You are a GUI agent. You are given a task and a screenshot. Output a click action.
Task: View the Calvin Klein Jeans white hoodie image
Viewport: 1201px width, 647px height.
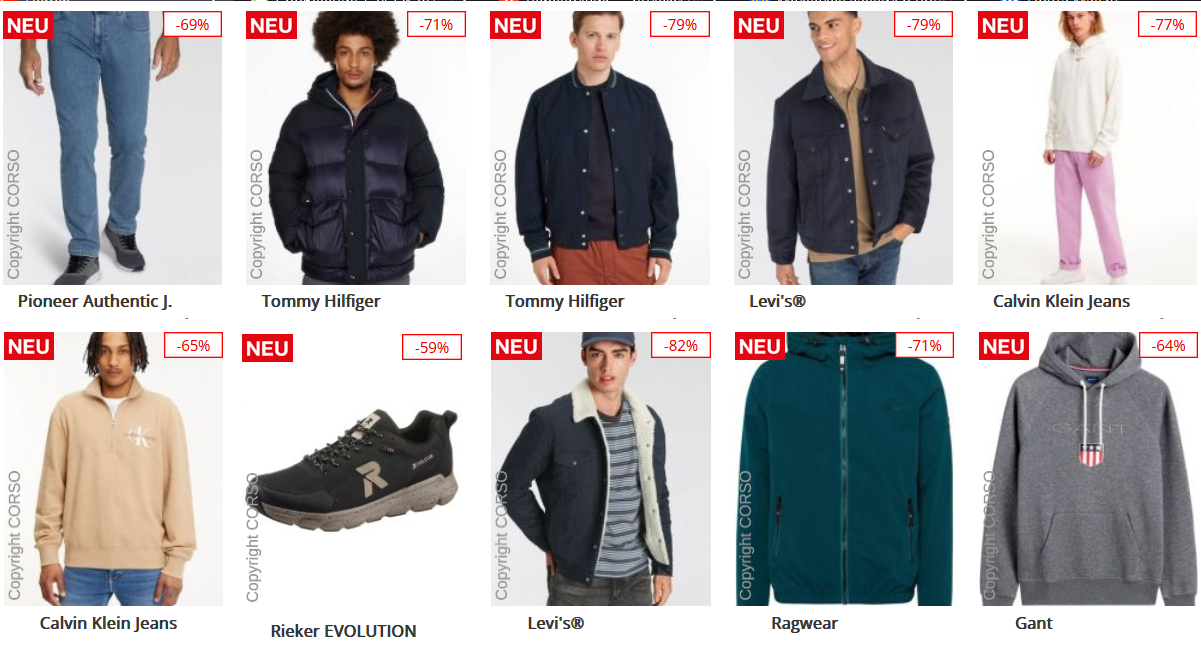[x=1087, y=148]
